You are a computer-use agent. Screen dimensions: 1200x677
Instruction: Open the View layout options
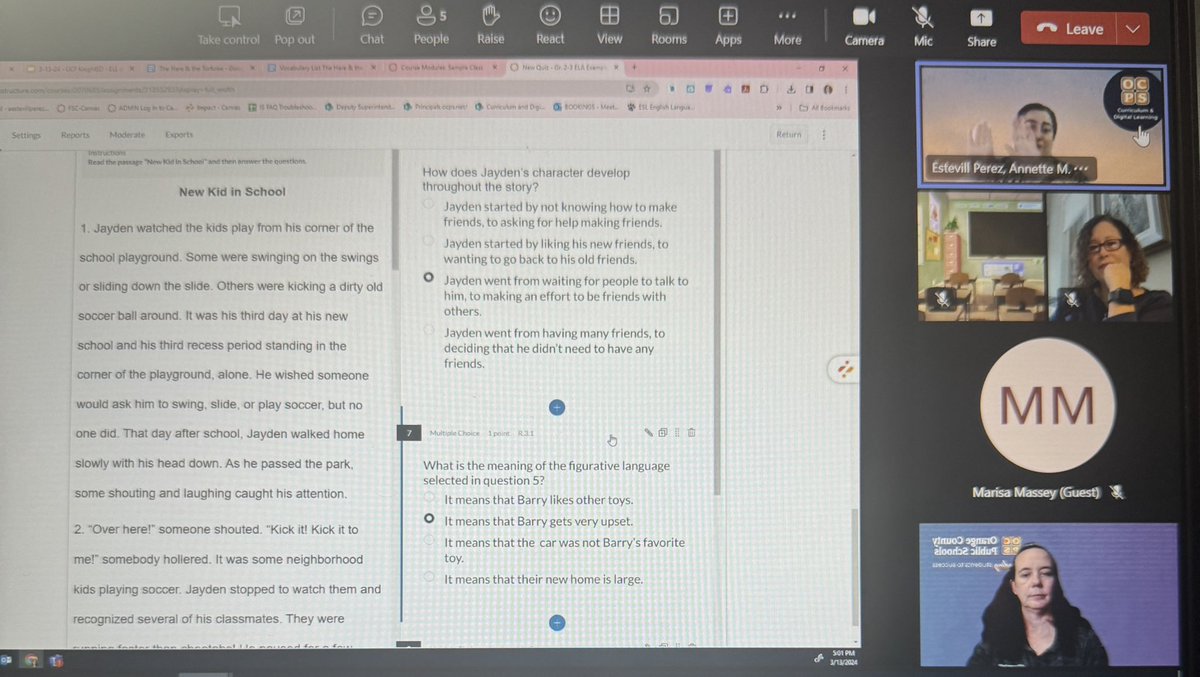pyautogui.click(x=609, y=16)
